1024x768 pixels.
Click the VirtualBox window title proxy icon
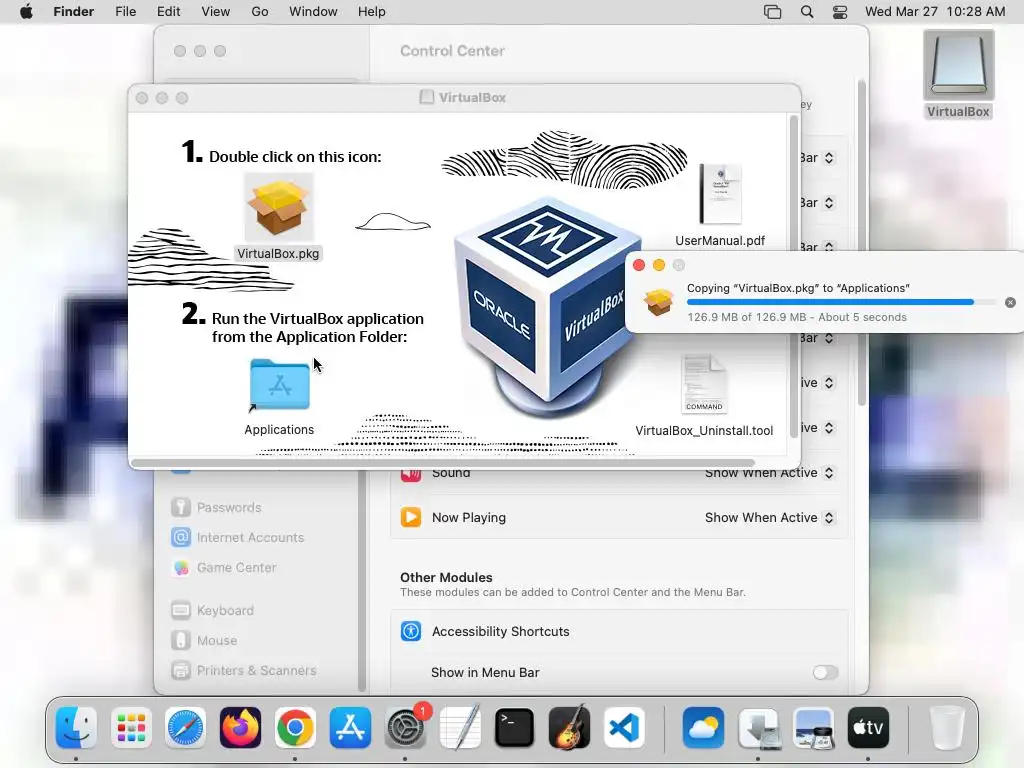pos(426,97)
